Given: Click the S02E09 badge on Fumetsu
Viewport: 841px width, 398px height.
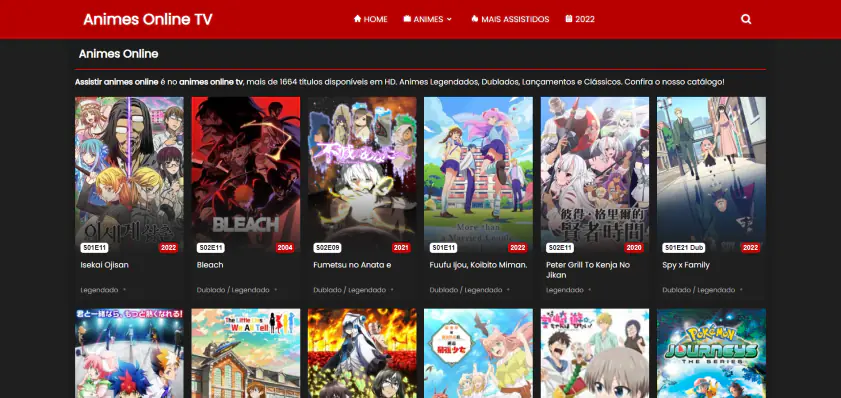Looking at the screenshot, I should pos(327,248).
